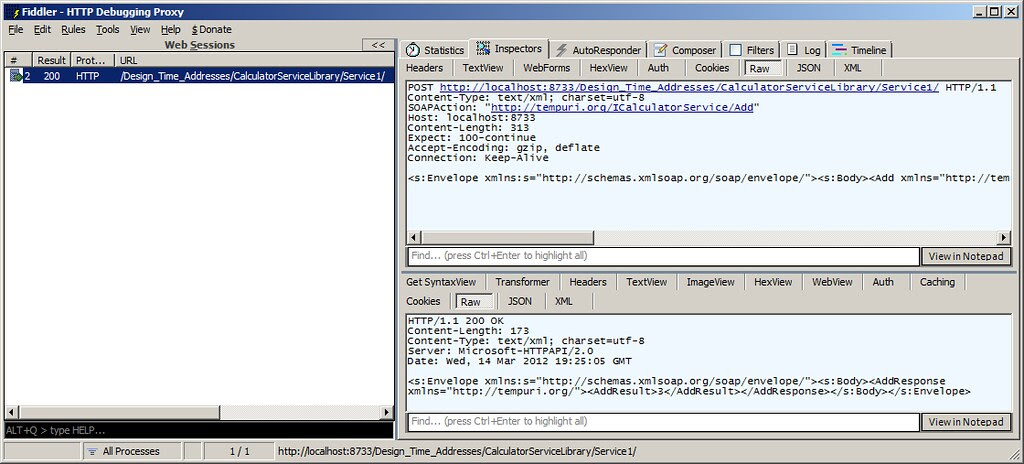Click the AutoResponder lightning bolt icon
Screen dimensions: 1024x464
click(x=561, y=50)
